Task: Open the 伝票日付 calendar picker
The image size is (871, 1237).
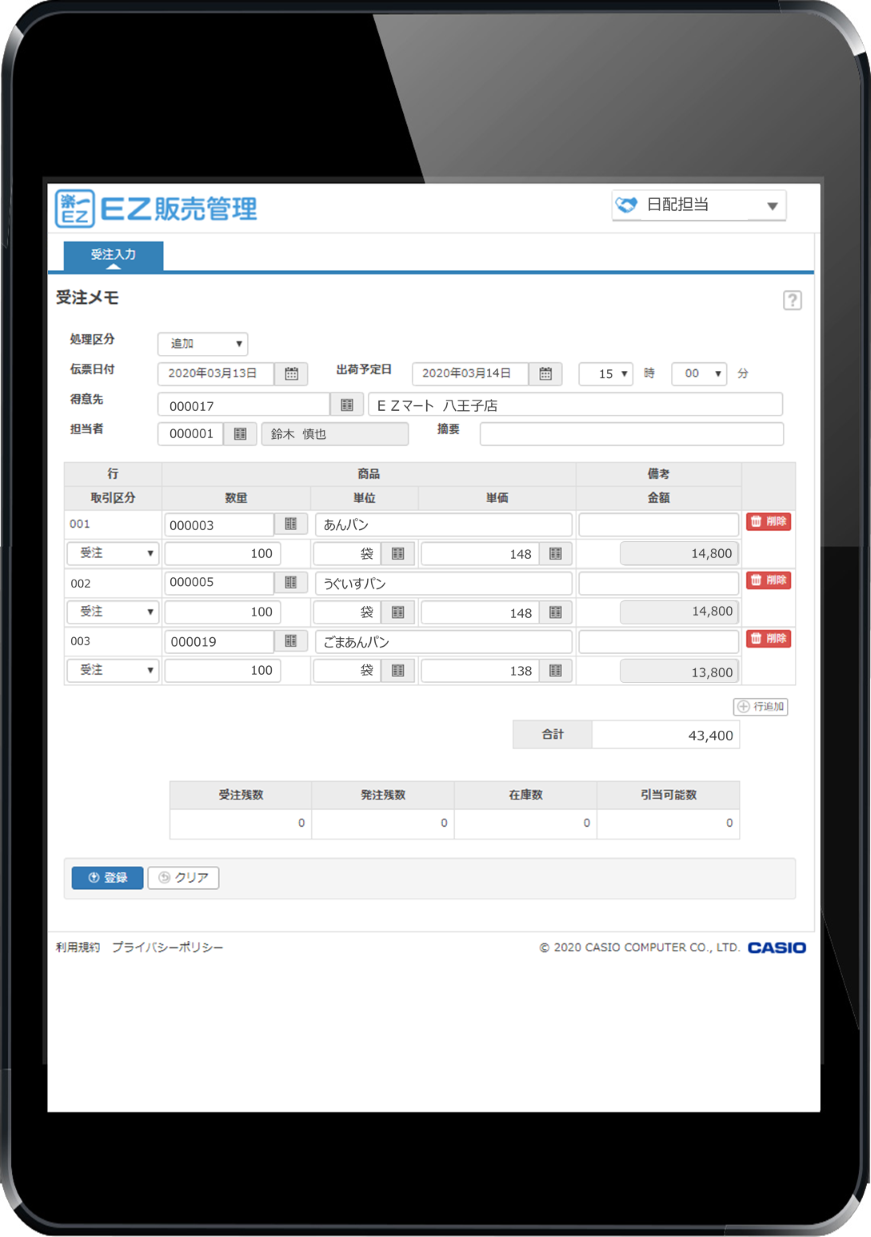Action: click(x=291, y=374)
